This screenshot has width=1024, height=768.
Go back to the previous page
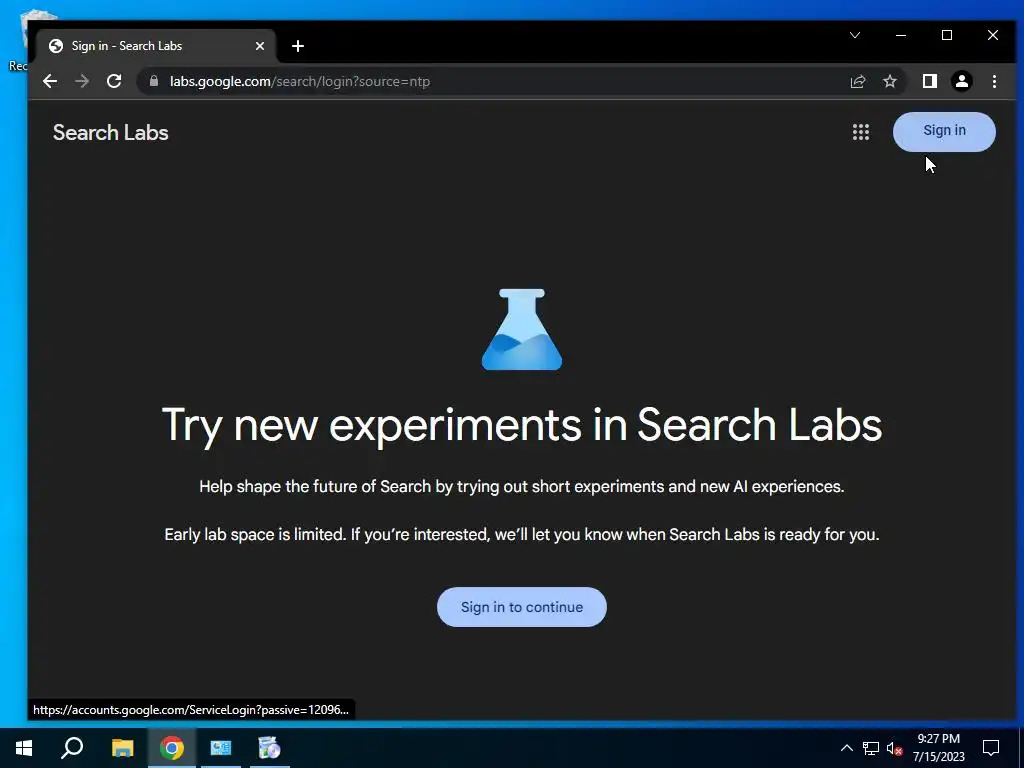(50, 81)
